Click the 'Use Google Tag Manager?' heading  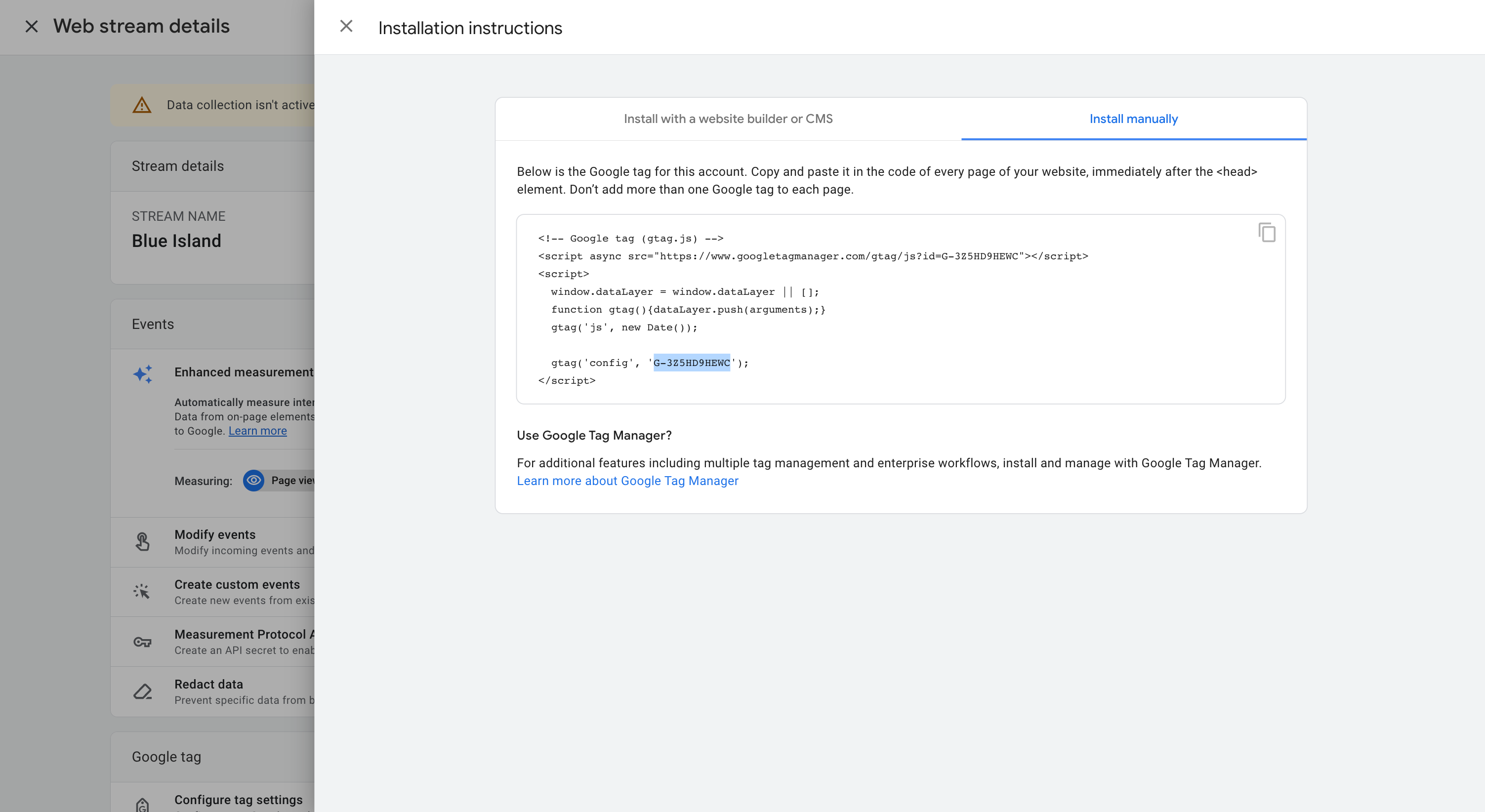coord(594,435)
